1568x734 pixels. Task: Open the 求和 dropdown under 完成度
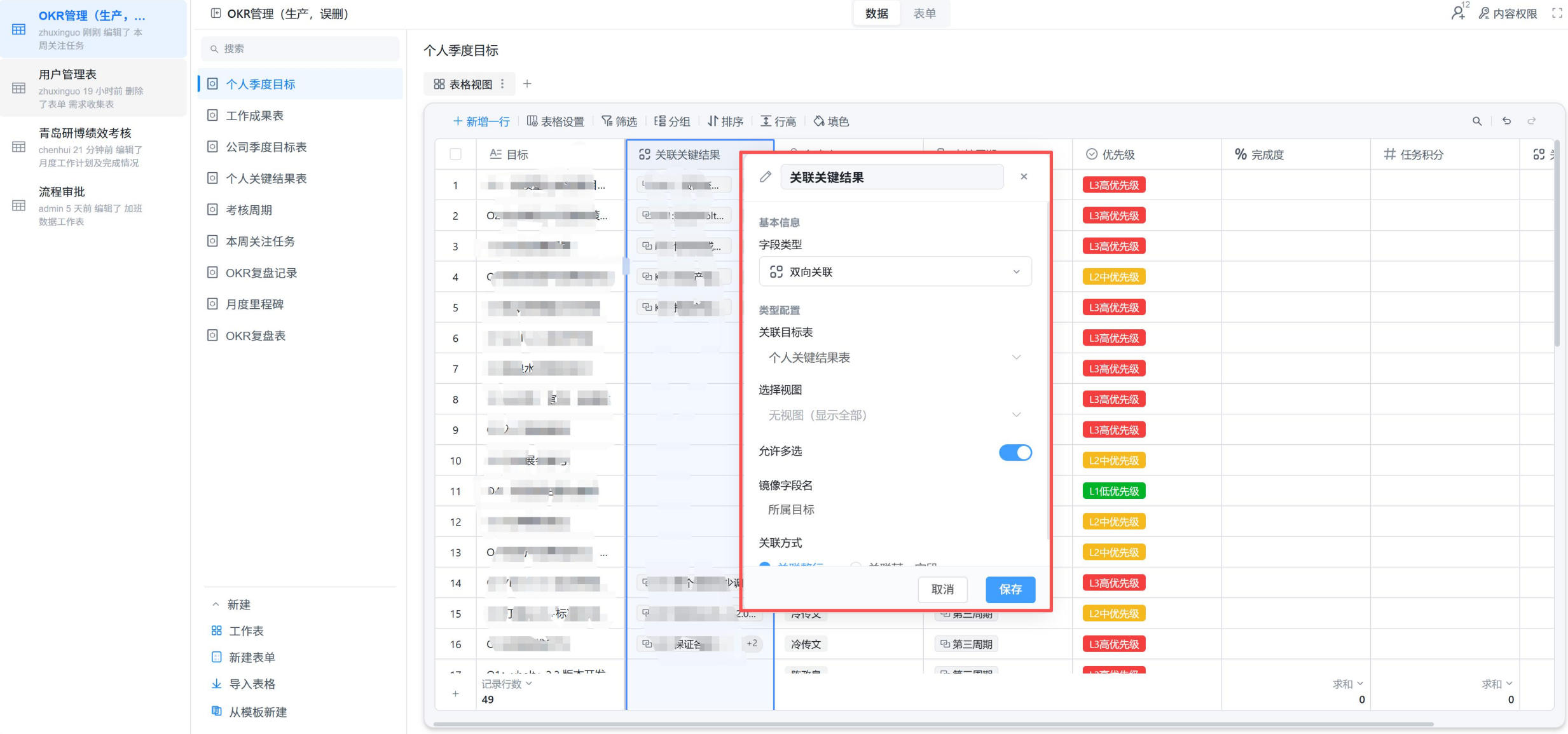click(x=1348, y=684)
